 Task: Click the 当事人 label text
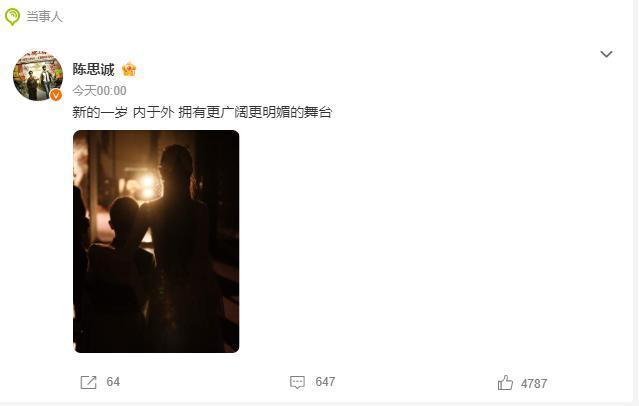(44, 16)
